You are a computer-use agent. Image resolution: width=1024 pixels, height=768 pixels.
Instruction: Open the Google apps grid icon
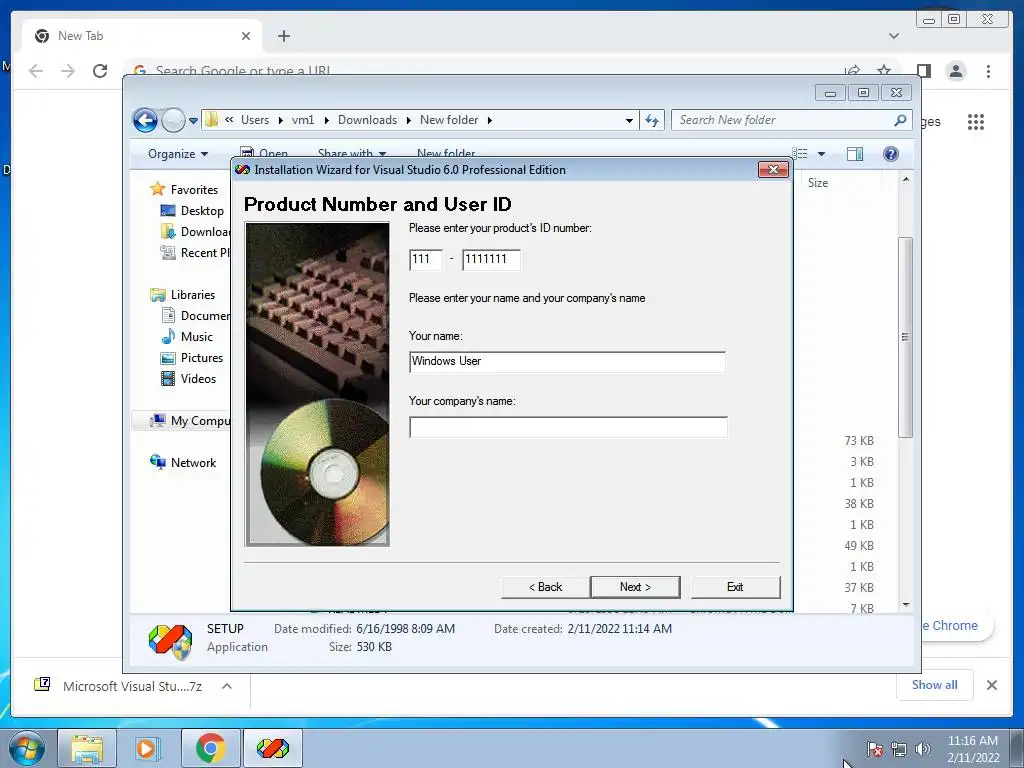[x=976, y=121]
